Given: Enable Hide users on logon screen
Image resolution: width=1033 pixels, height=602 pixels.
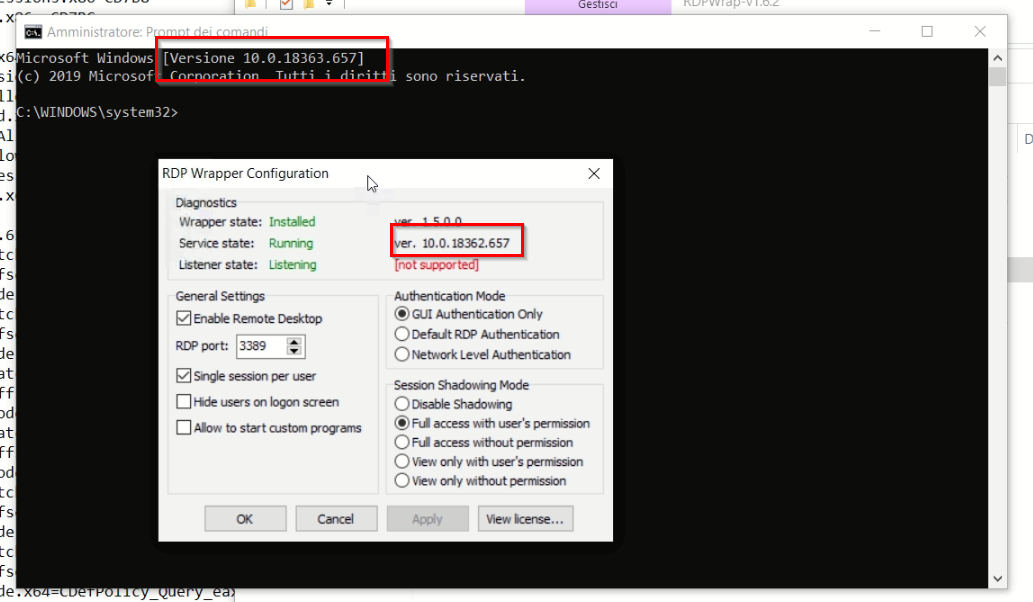Looking at the screenshot, I should [x=184, y=401].
